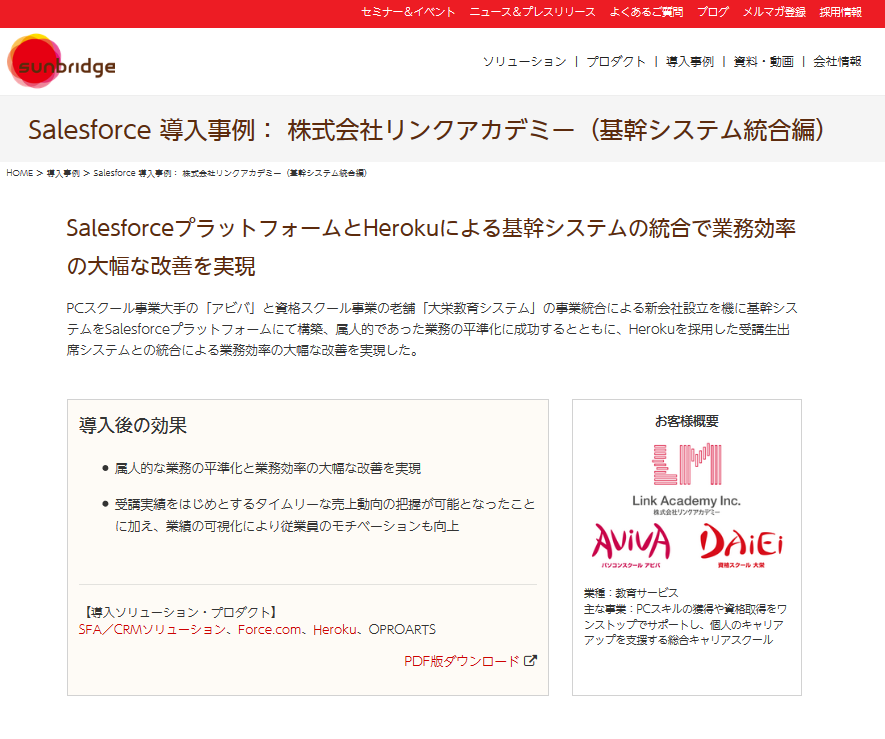Click HOME in the breadcrumb
The width and height of the screenshot is (885, 739).
20,173
